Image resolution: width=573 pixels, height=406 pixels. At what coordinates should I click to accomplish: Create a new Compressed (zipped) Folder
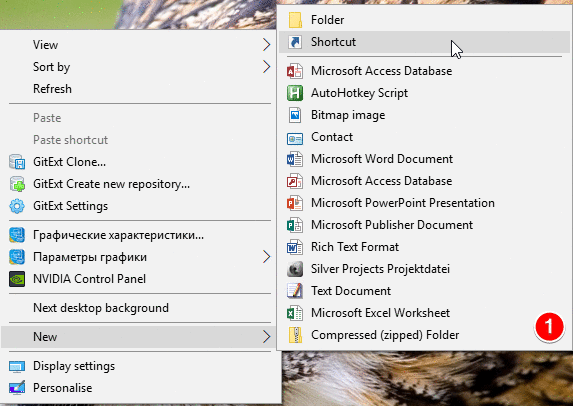(x=424, y=335)
